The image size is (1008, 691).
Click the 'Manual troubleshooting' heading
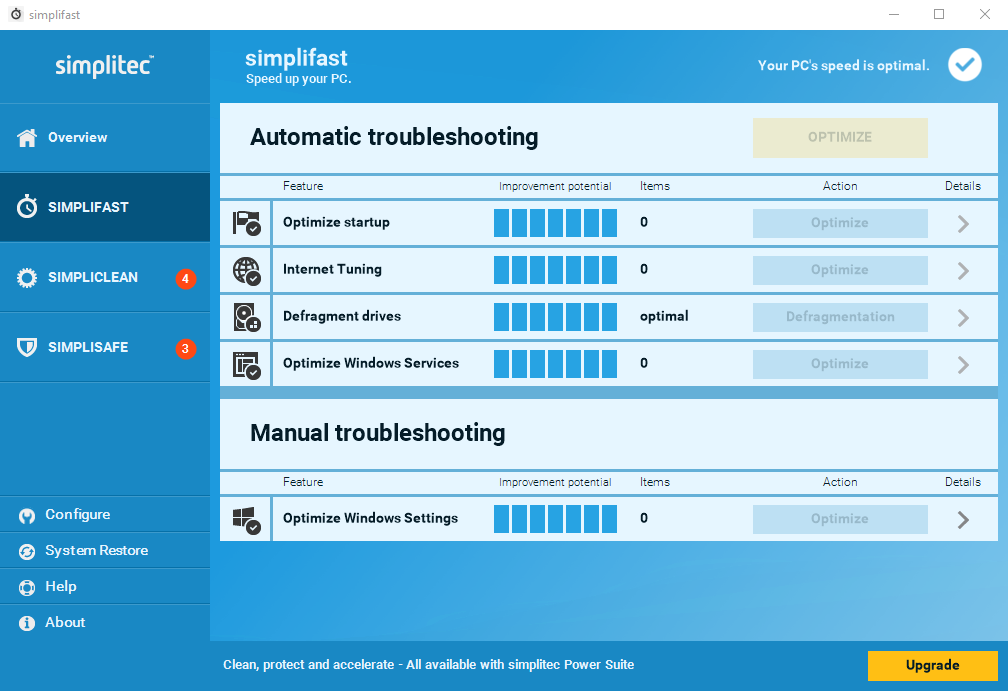(378, 433)
